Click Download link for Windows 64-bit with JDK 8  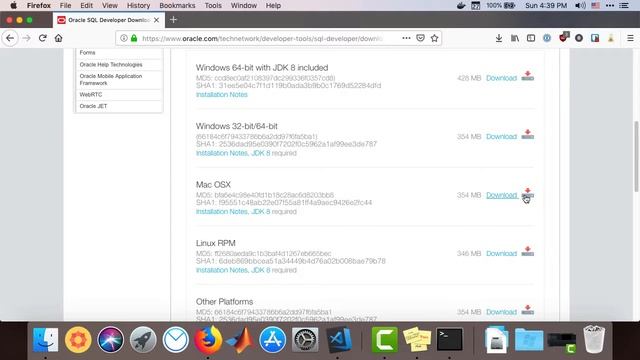(x=501, y=78)
